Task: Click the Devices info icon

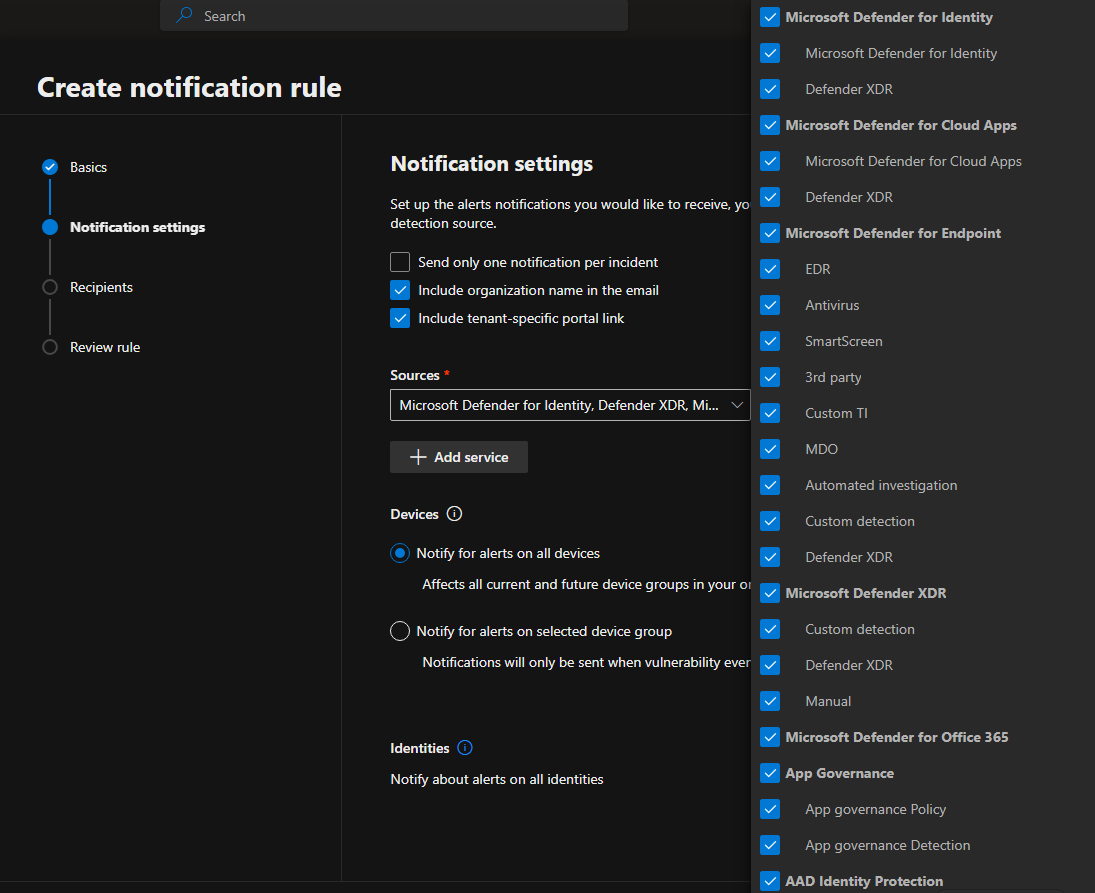Action: 454,514
